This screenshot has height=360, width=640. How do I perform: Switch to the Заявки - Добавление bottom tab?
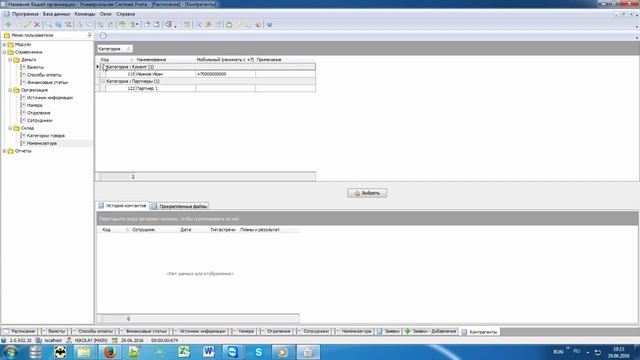(431, 331)
